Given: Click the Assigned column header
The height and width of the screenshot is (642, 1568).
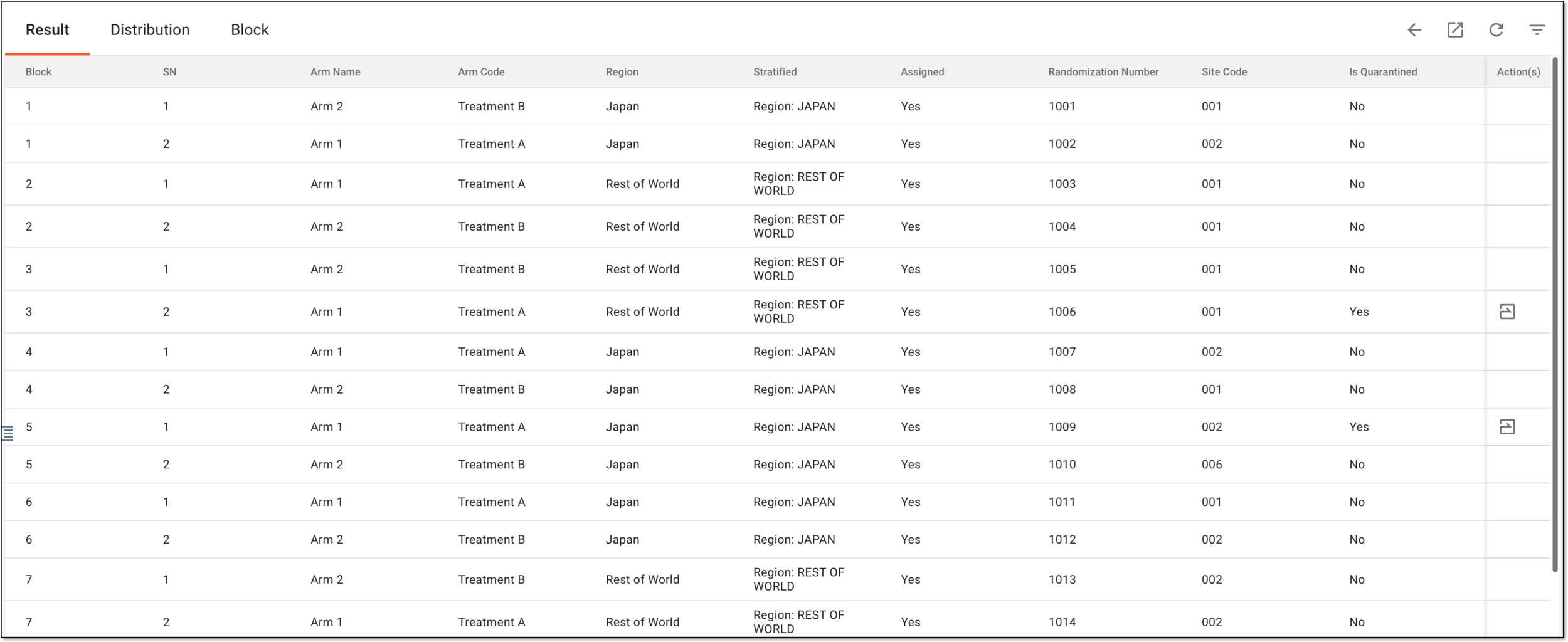Looking at the screenshot, I should pos(922,72).
